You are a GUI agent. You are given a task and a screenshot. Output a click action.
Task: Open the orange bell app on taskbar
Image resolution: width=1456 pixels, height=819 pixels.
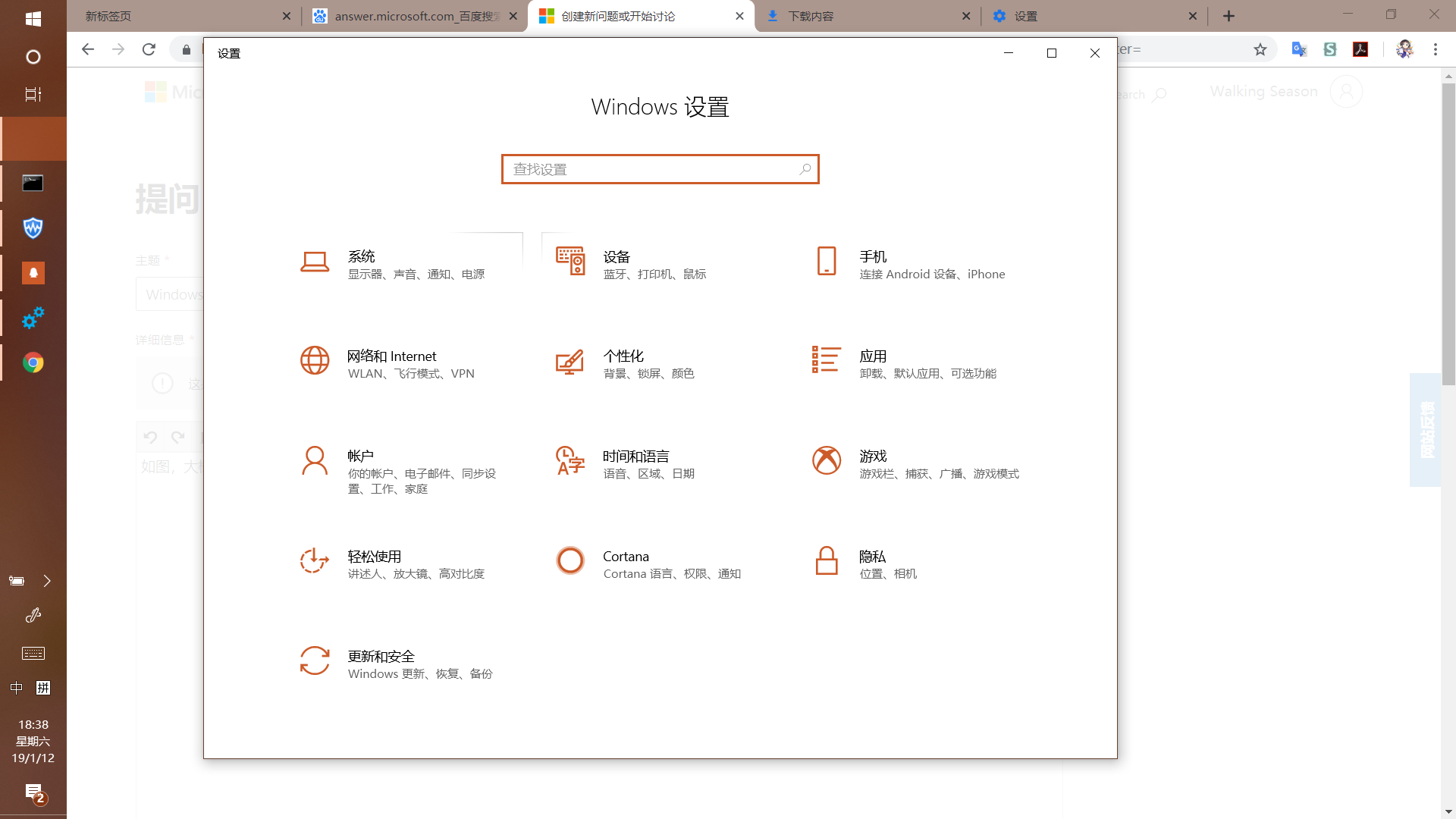pyautogui.click(x=33, y=273)
